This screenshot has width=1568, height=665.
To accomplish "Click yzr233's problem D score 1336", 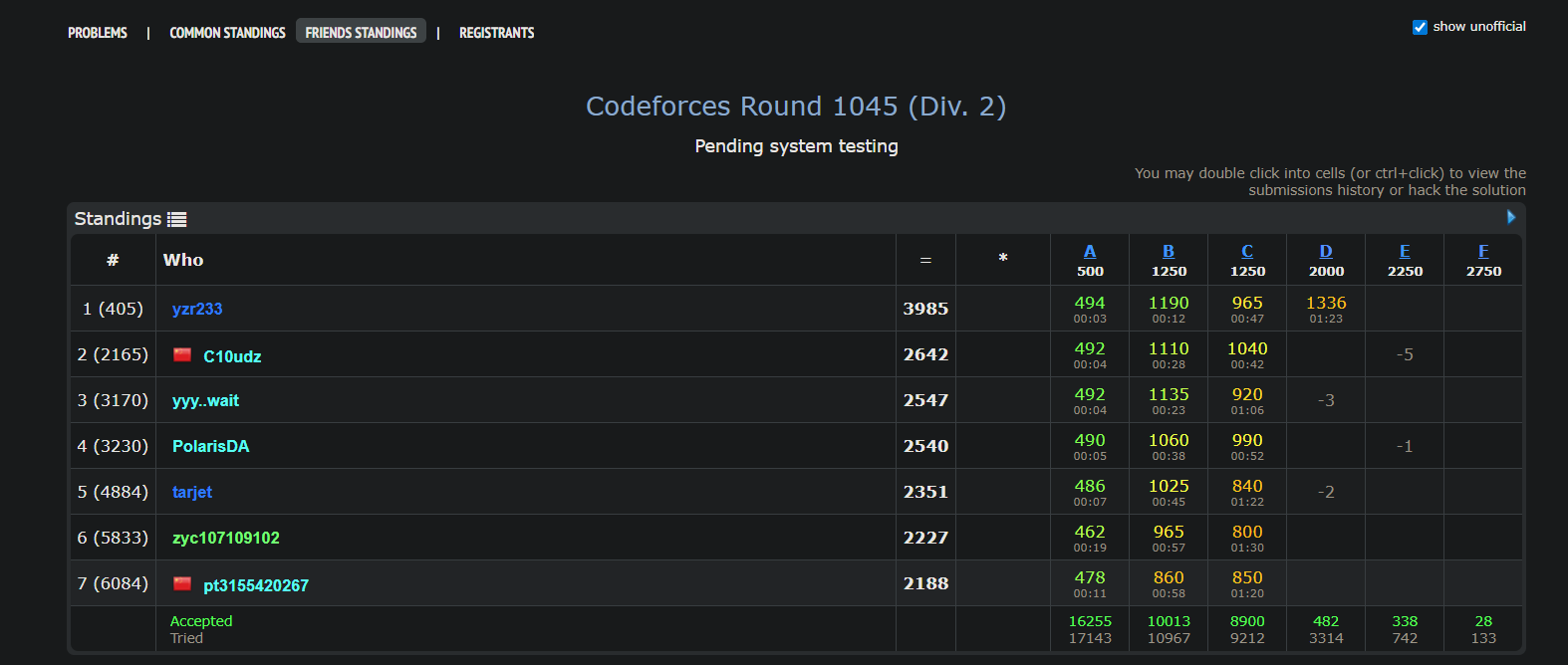I will coord(1326,303).
